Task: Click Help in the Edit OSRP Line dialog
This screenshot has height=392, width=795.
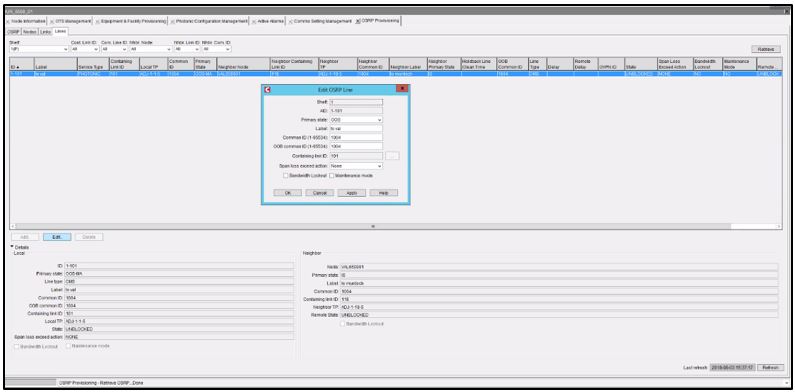Action: pos(383,193)
